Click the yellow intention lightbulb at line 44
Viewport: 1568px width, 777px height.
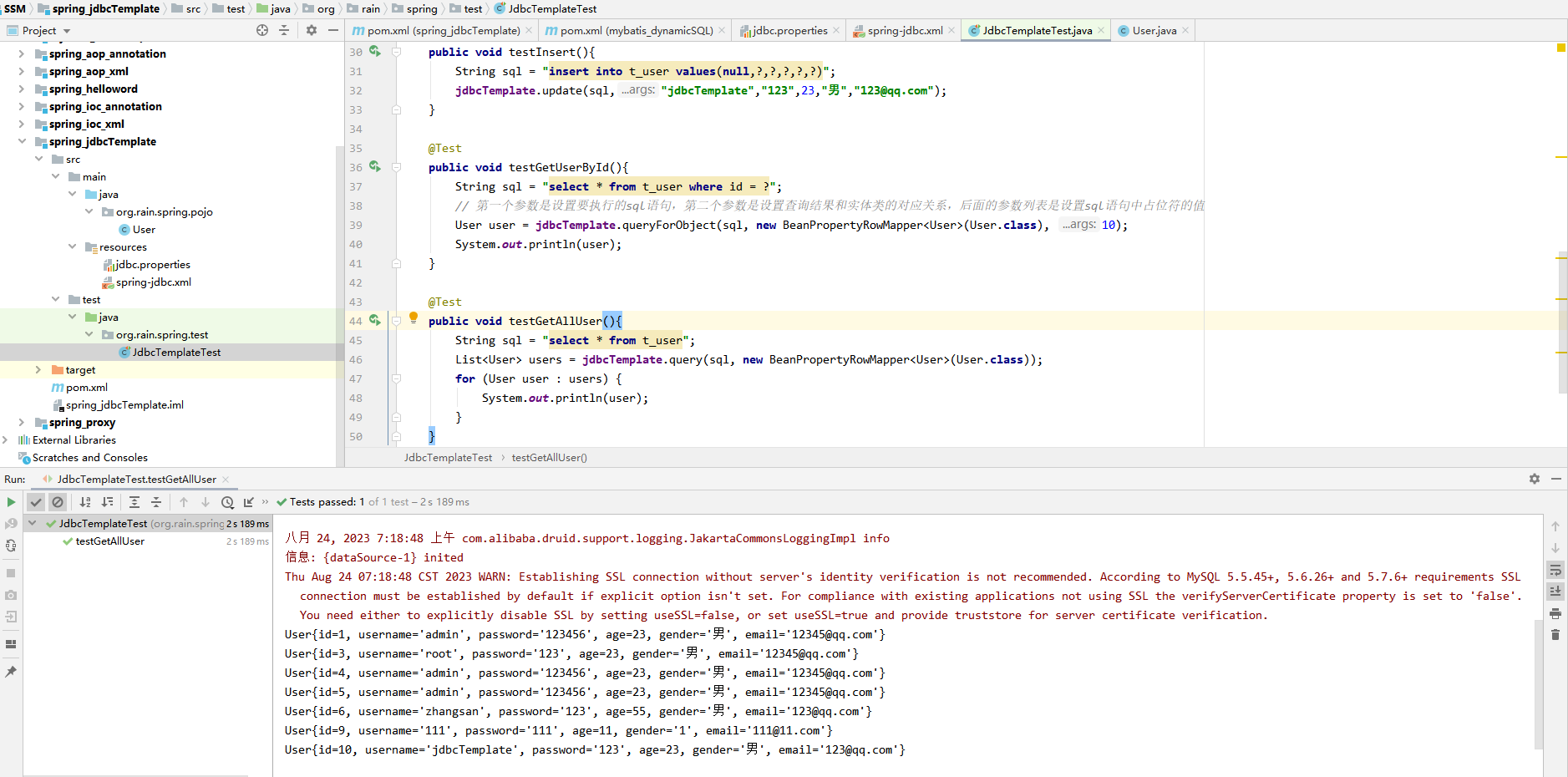pos(414,317)
